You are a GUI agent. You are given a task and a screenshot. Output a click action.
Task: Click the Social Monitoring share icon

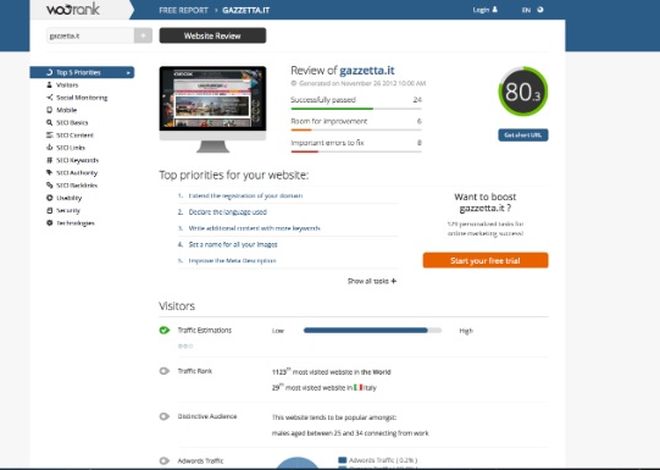click(49, 98)
